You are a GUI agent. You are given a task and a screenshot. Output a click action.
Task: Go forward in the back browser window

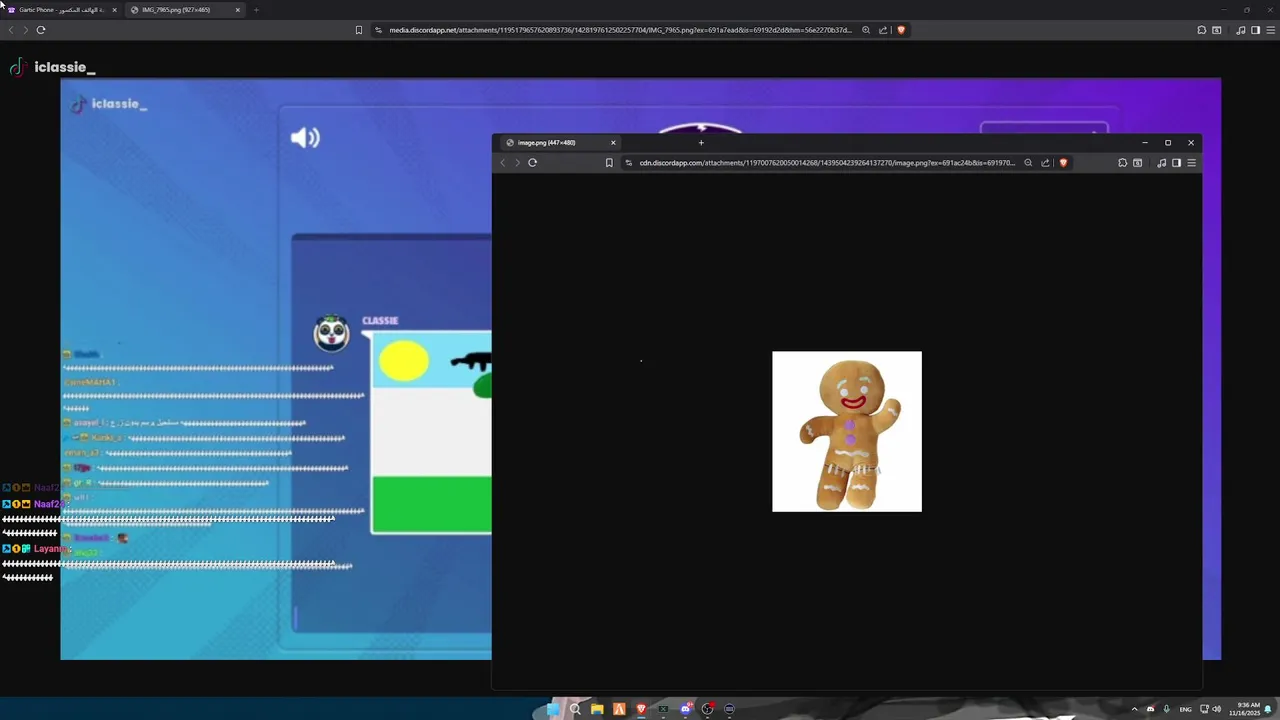(26, 30)
